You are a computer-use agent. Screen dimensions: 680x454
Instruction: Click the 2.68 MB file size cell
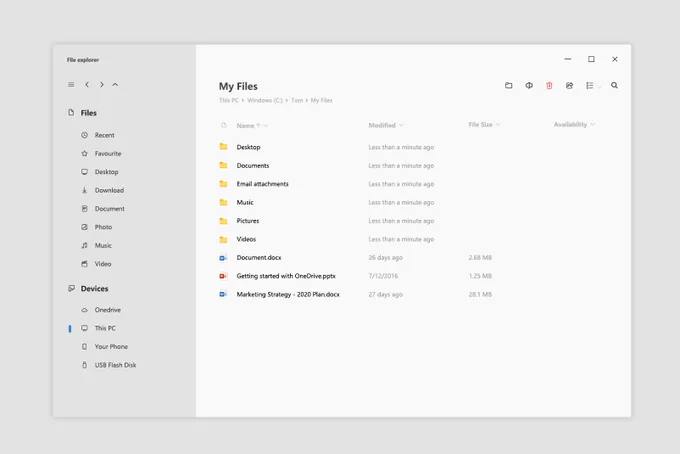[480, 258]
